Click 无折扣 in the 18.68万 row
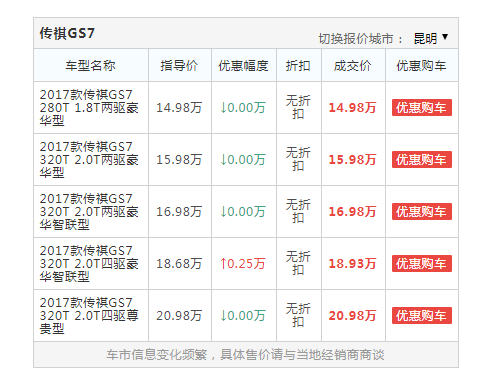The width and height of the screenshot is (487, 381). 298,263
